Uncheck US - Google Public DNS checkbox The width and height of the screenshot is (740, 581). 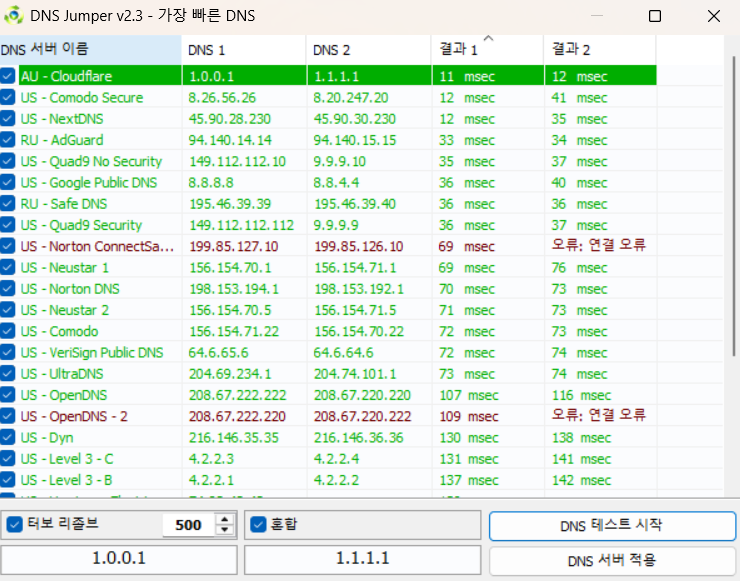pos(8,182)
